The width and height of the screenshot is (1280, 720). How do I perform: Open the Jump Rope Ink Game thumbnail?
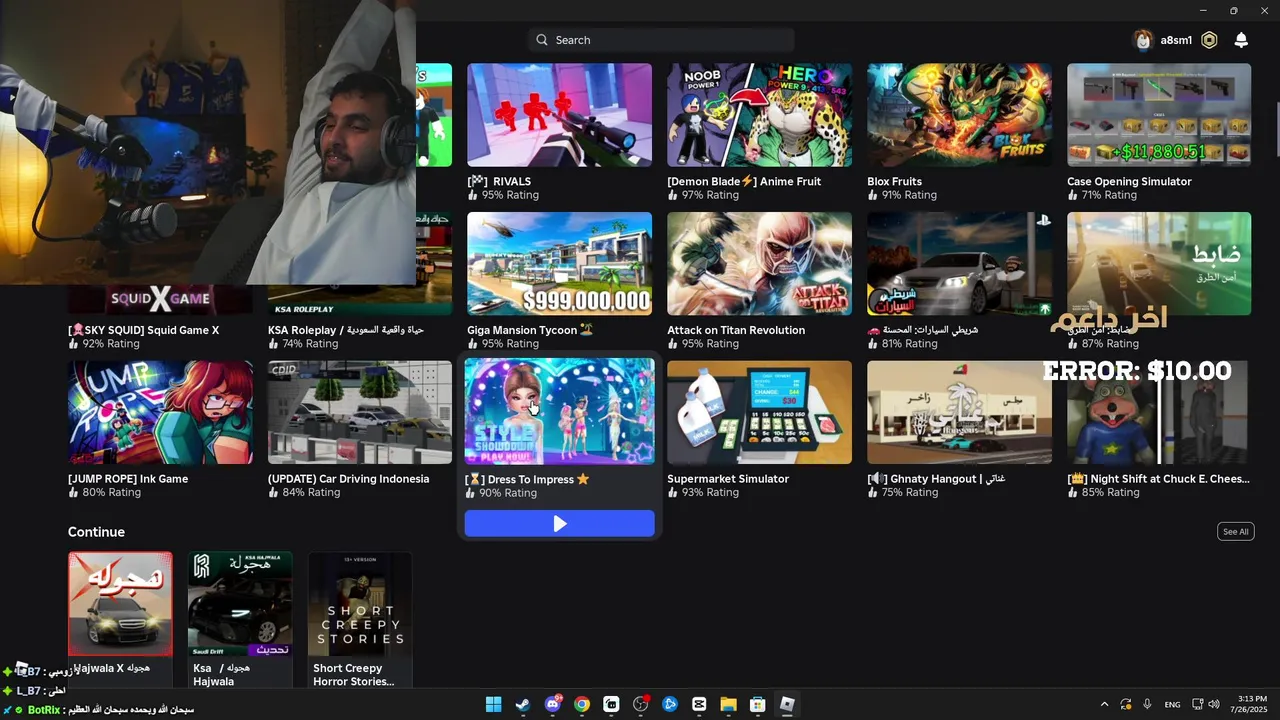[x=160, y=412]
